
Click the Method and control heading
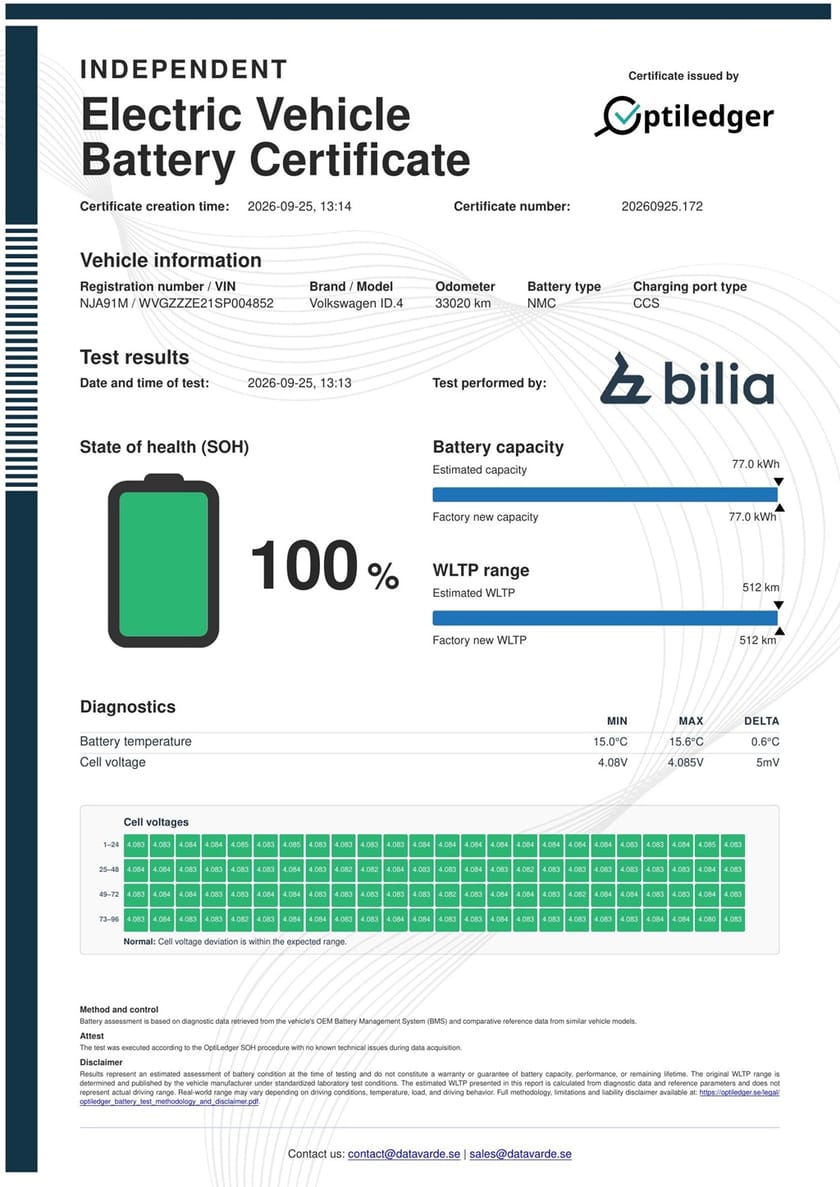(x=119, y=1009)
